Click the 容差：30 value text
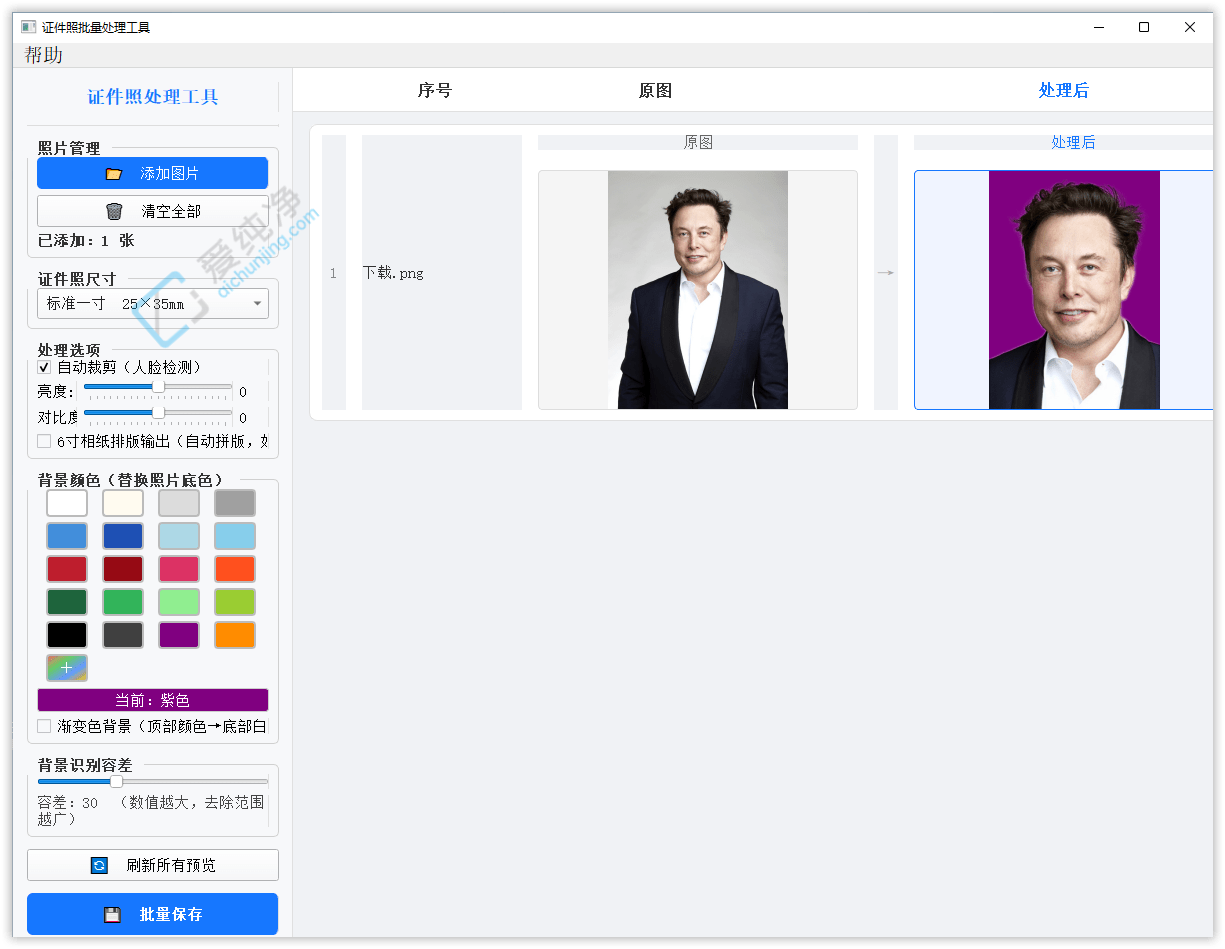1225x949 pixels. pyautogui.click(x=68, y=803)
